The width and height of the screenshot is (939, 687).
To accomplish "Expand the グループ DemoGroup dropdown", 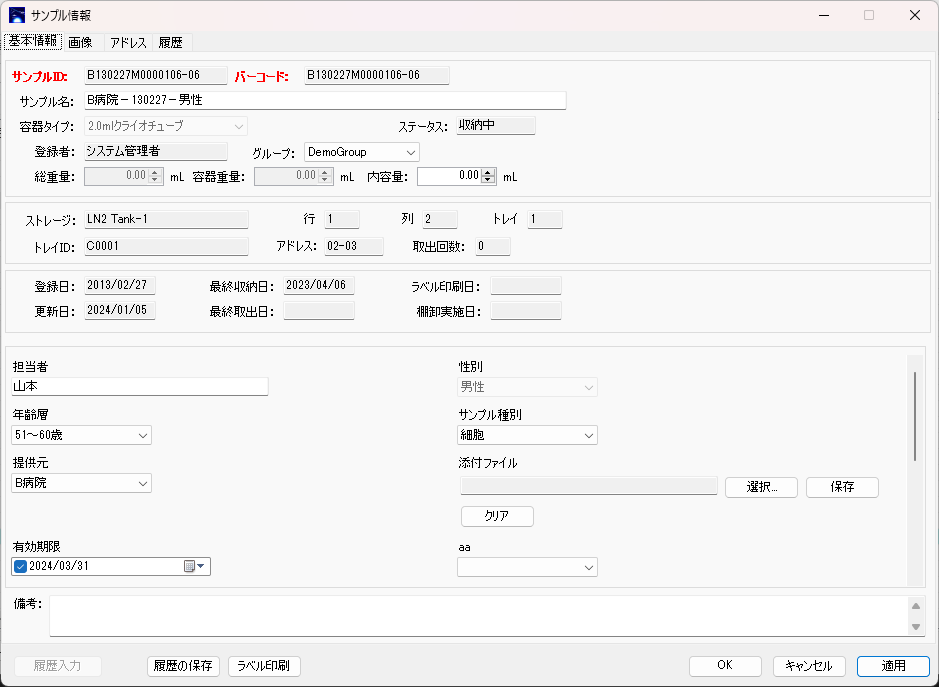I will (x=411, y=152).
